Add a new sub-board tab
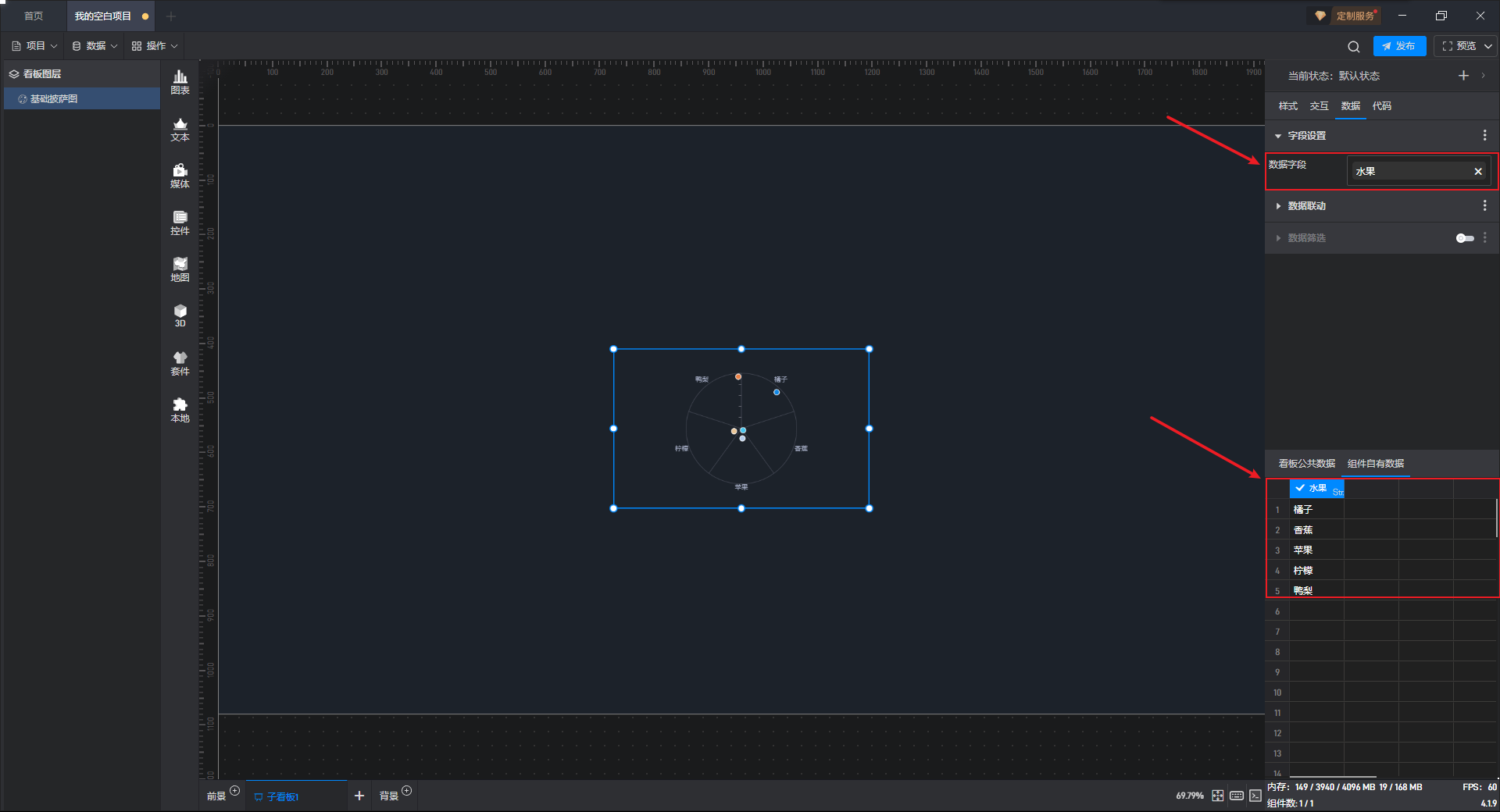This screenshot has height=812, width=1500. coord(359,796)
